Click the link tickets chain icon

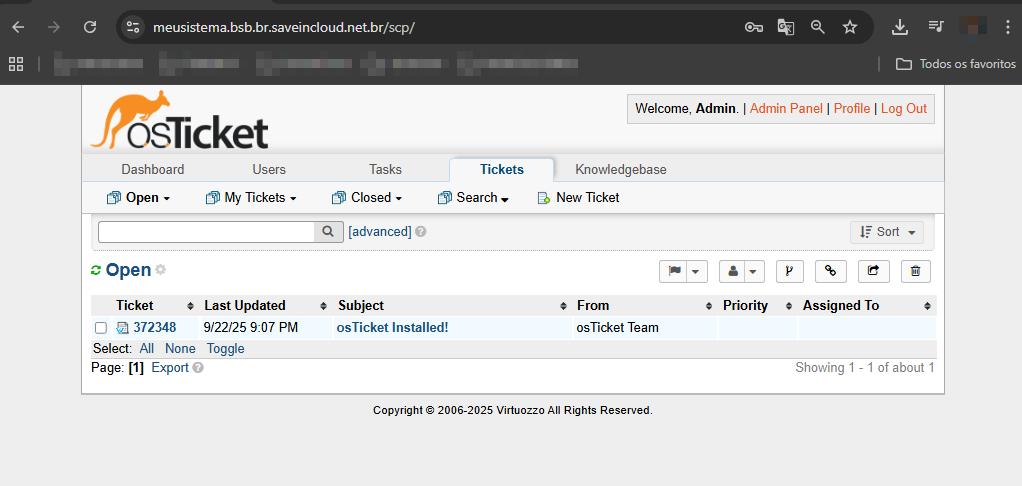tap(830, 271)
